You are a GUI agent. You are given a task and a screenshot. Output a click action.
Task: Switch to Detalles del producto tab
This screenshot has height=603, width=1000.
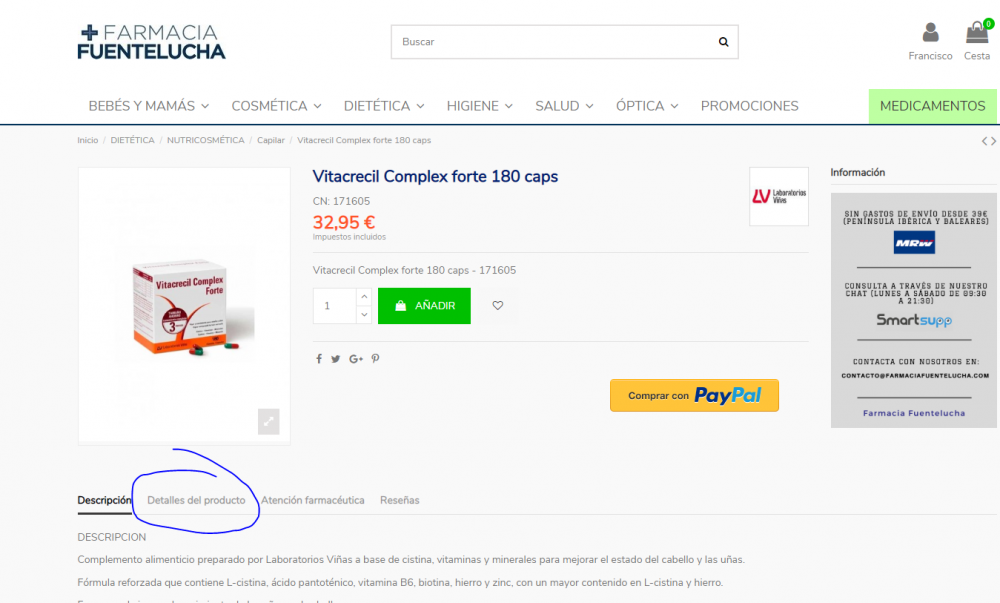[196, 500]
